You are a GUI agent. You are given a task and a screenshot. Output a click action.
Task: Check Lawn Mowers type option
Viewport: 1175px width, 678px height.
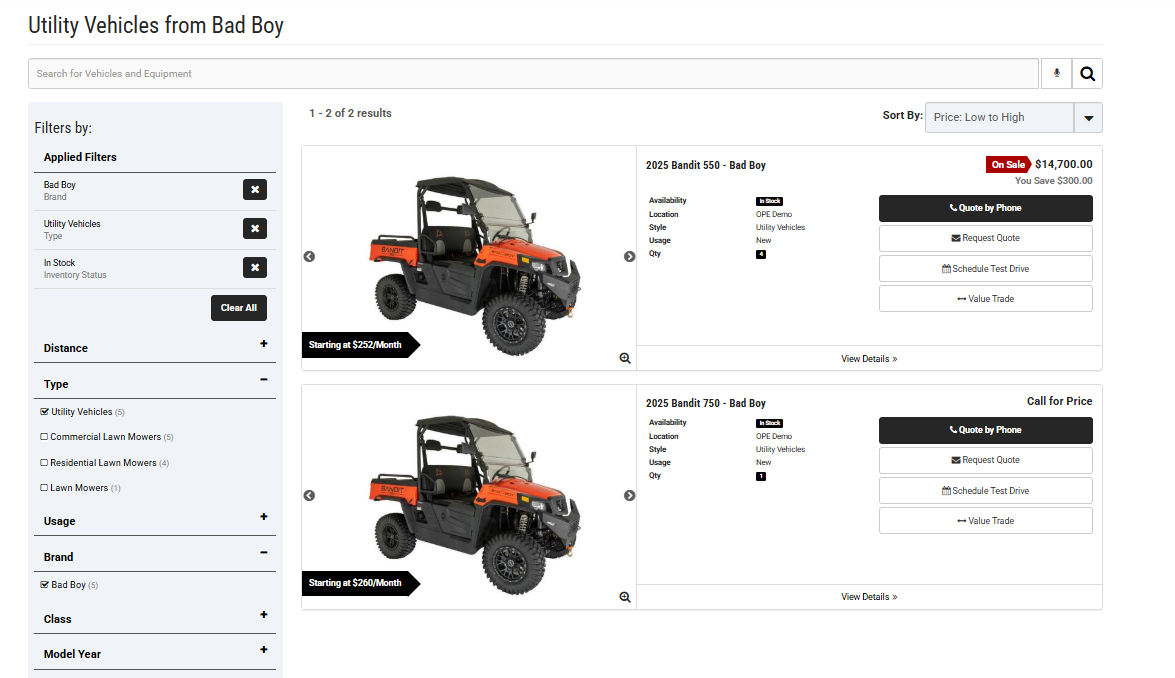click(44, 488)
